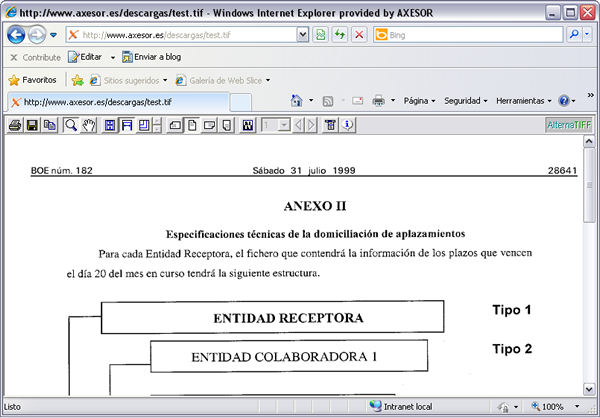Image resolution: width=600 pixels, height=418 pixels.
Task: Toggle fit-to-width view mode
Action: (x=127, y=125)
